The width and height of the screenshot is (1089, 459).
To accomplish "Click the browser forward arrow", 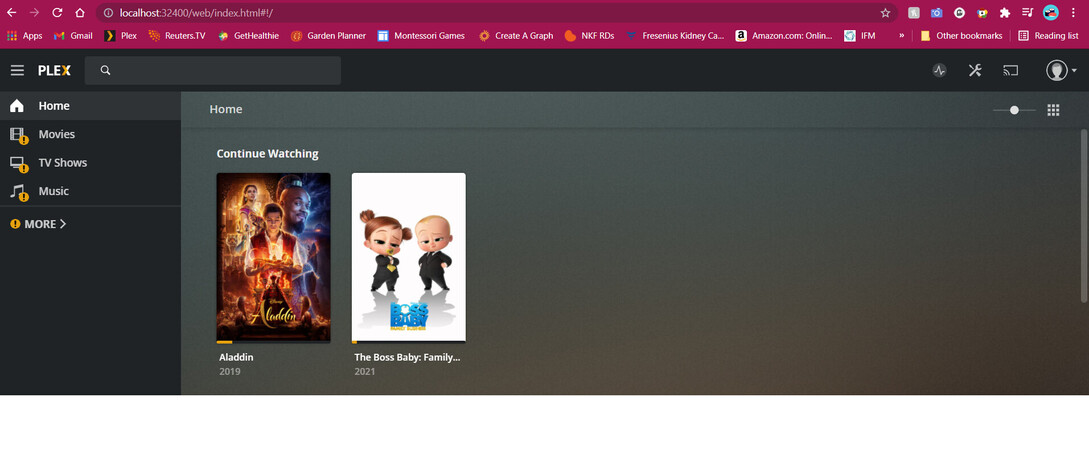I will 34,12.
